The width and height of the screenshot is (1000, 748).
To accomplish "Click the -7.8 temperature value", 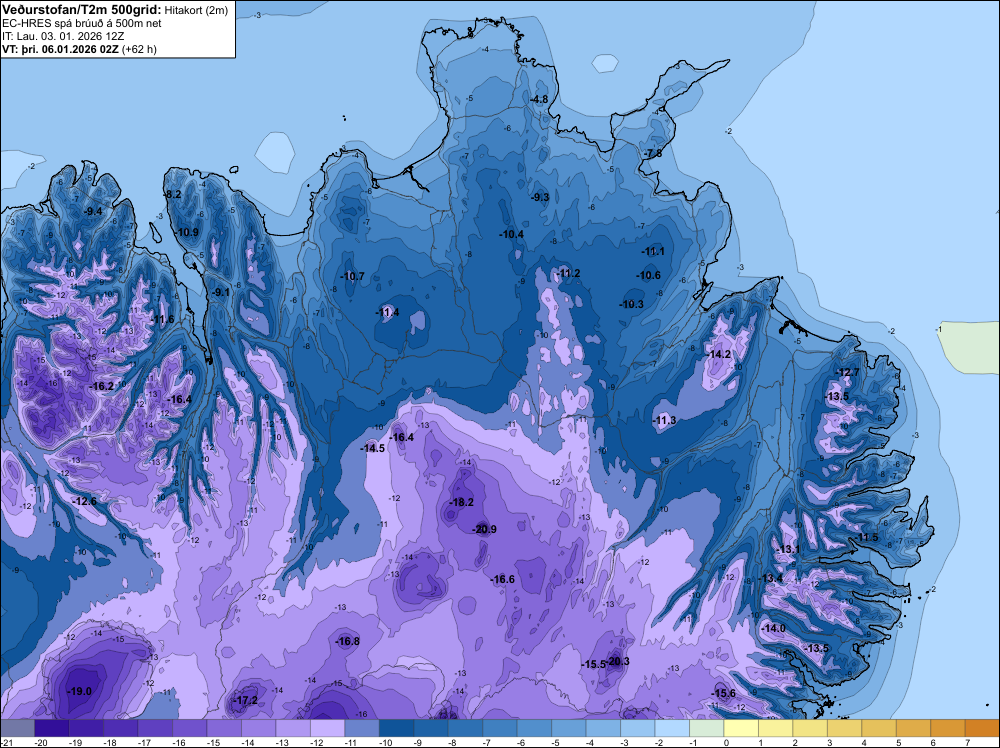I will coord(653,154).
